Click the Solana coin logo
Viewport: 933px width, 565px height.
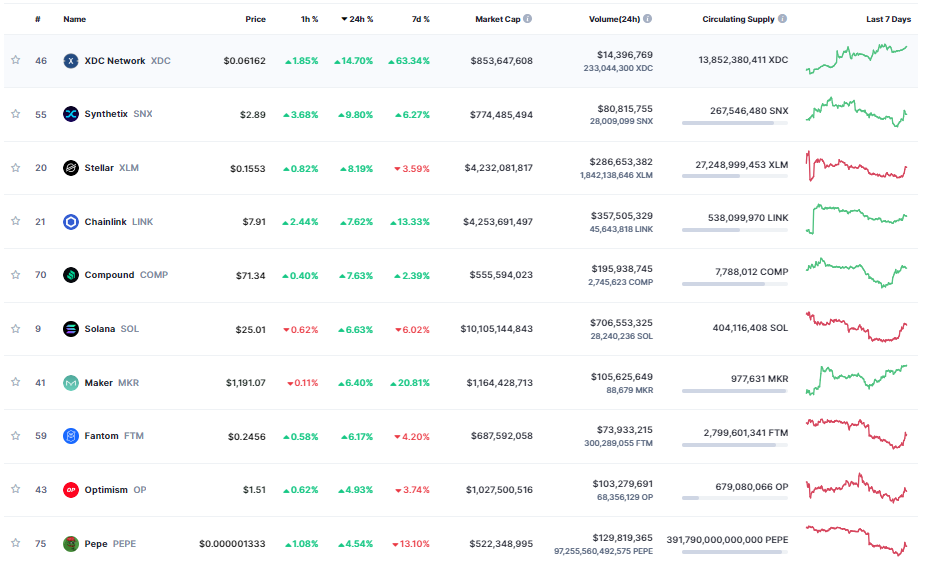tap(71, 329)
